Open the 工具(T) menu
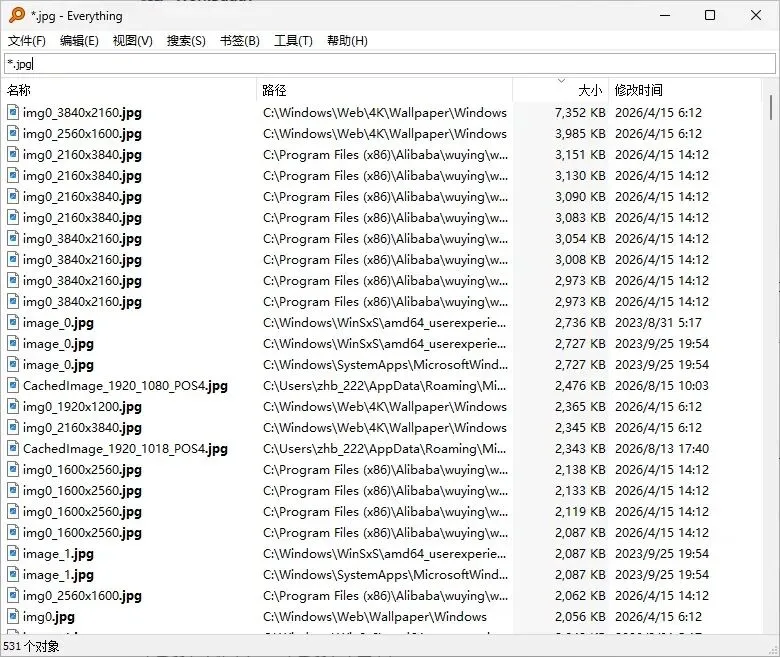This screenshot has width=780, height=657. coord(293,41)
